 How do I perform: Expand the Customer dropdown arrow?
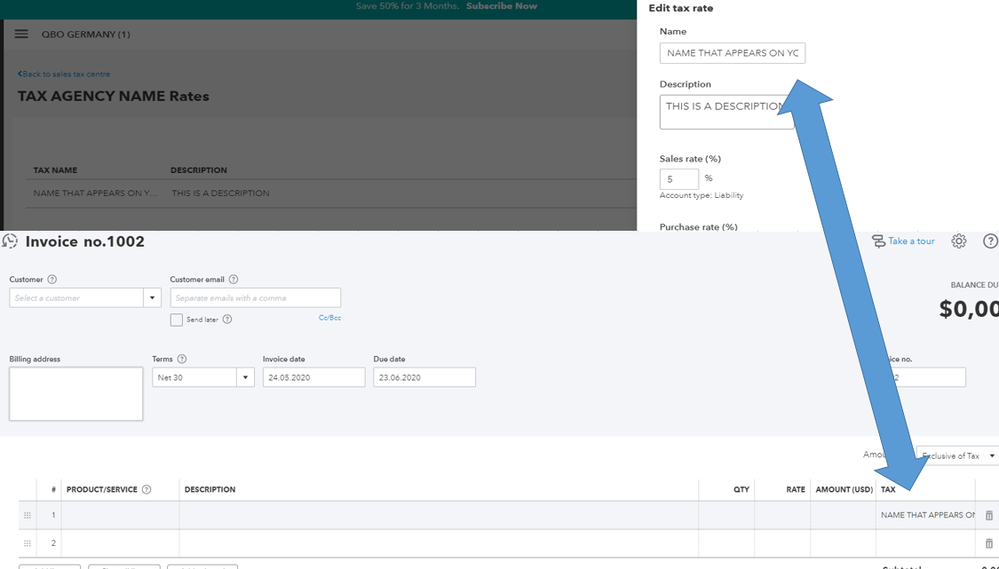tap(152, 298)
